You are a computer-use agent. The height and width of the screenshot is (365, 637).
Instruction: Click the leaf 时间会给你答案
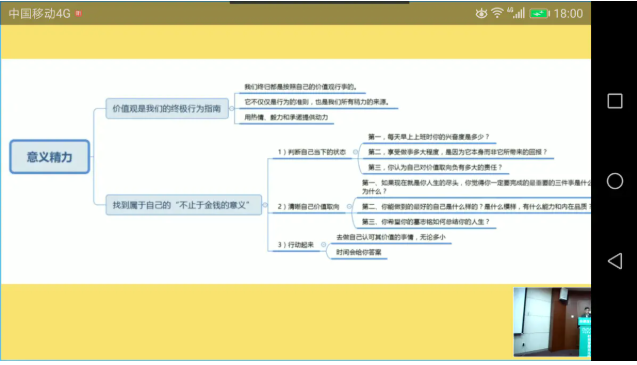point(359,252)
